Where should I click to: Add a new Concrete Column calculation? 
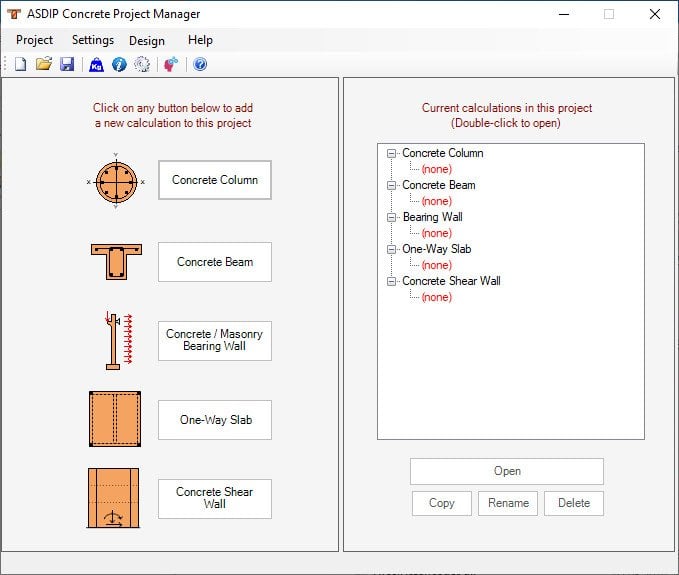pos(215,180)
